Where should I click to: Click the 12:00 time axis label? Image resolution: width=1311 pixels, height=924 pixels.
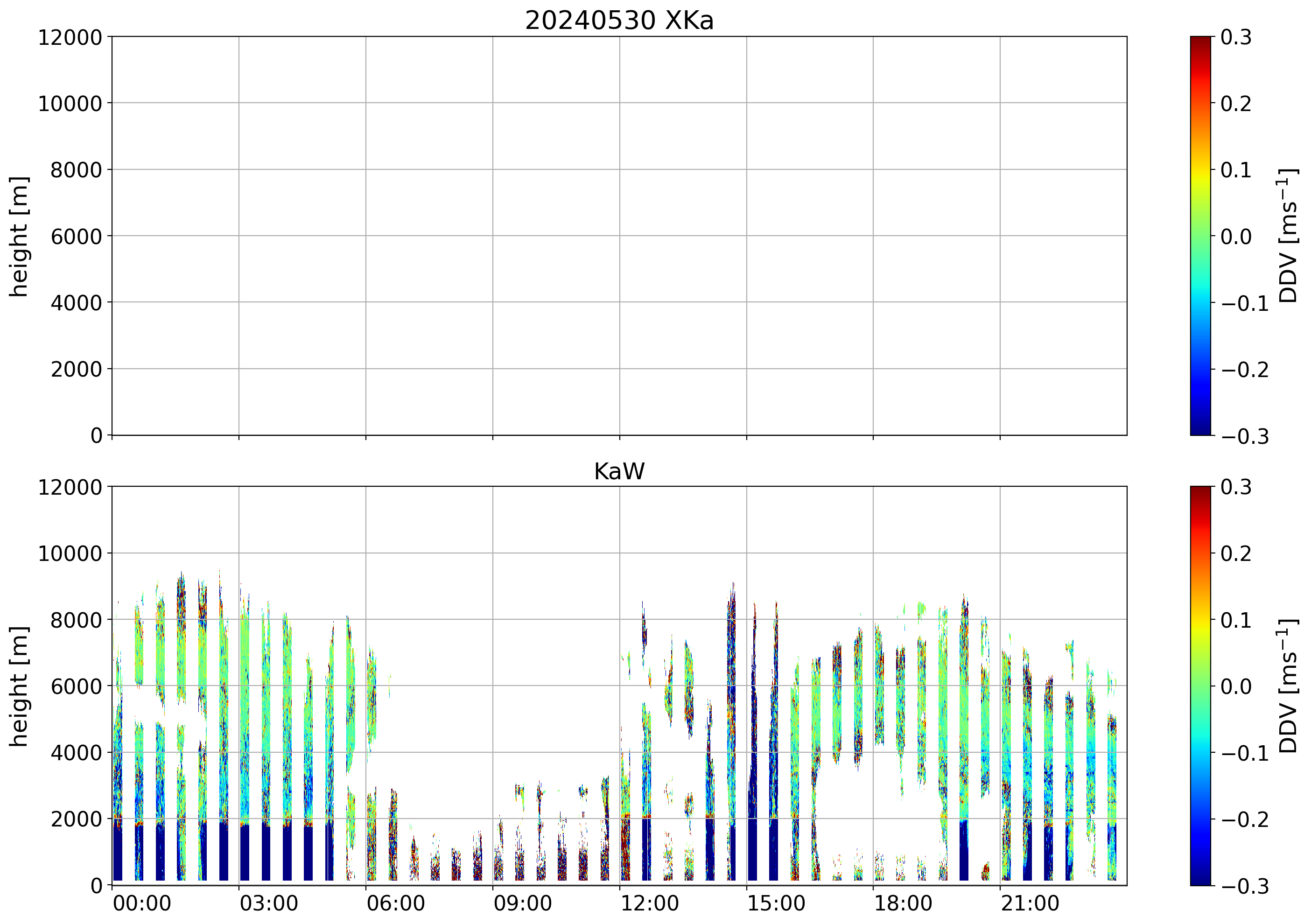click(x=649, y=904)
